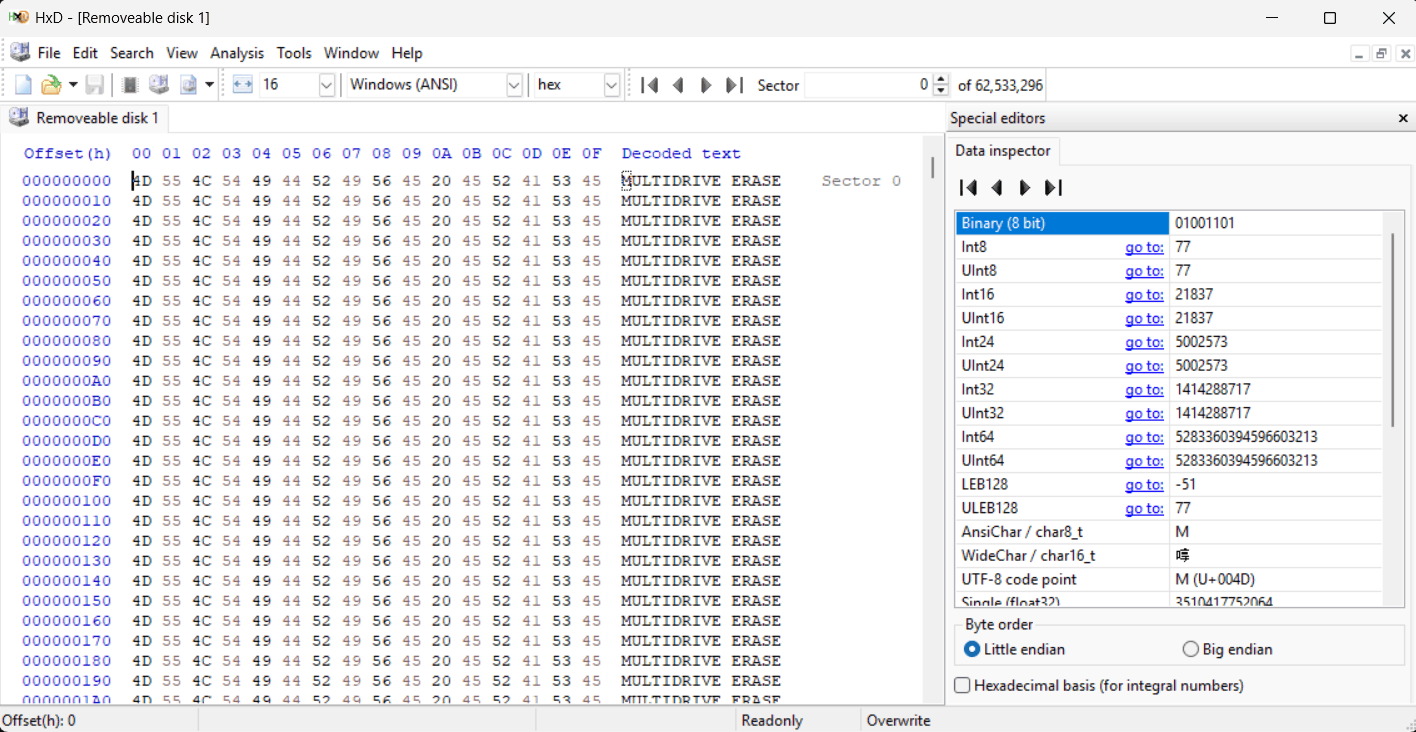Select the Data inspector tab
1416x732 pixels.
1003,151
